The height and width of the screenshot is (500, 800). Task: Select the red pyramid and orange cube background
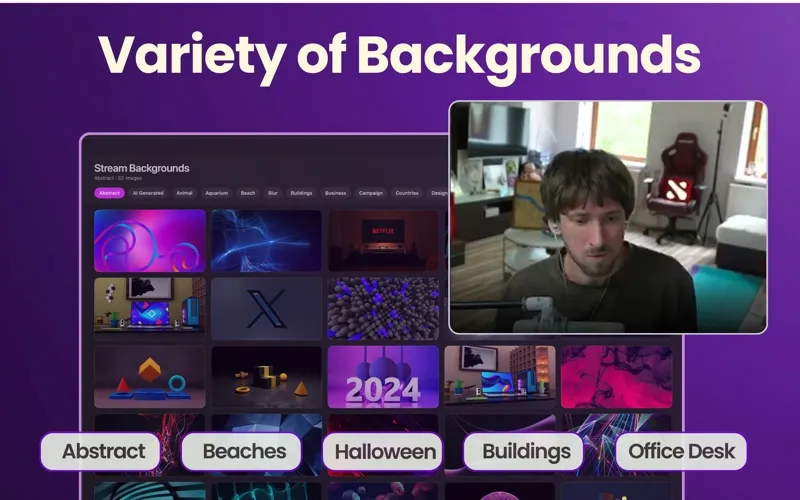[150, 377]
